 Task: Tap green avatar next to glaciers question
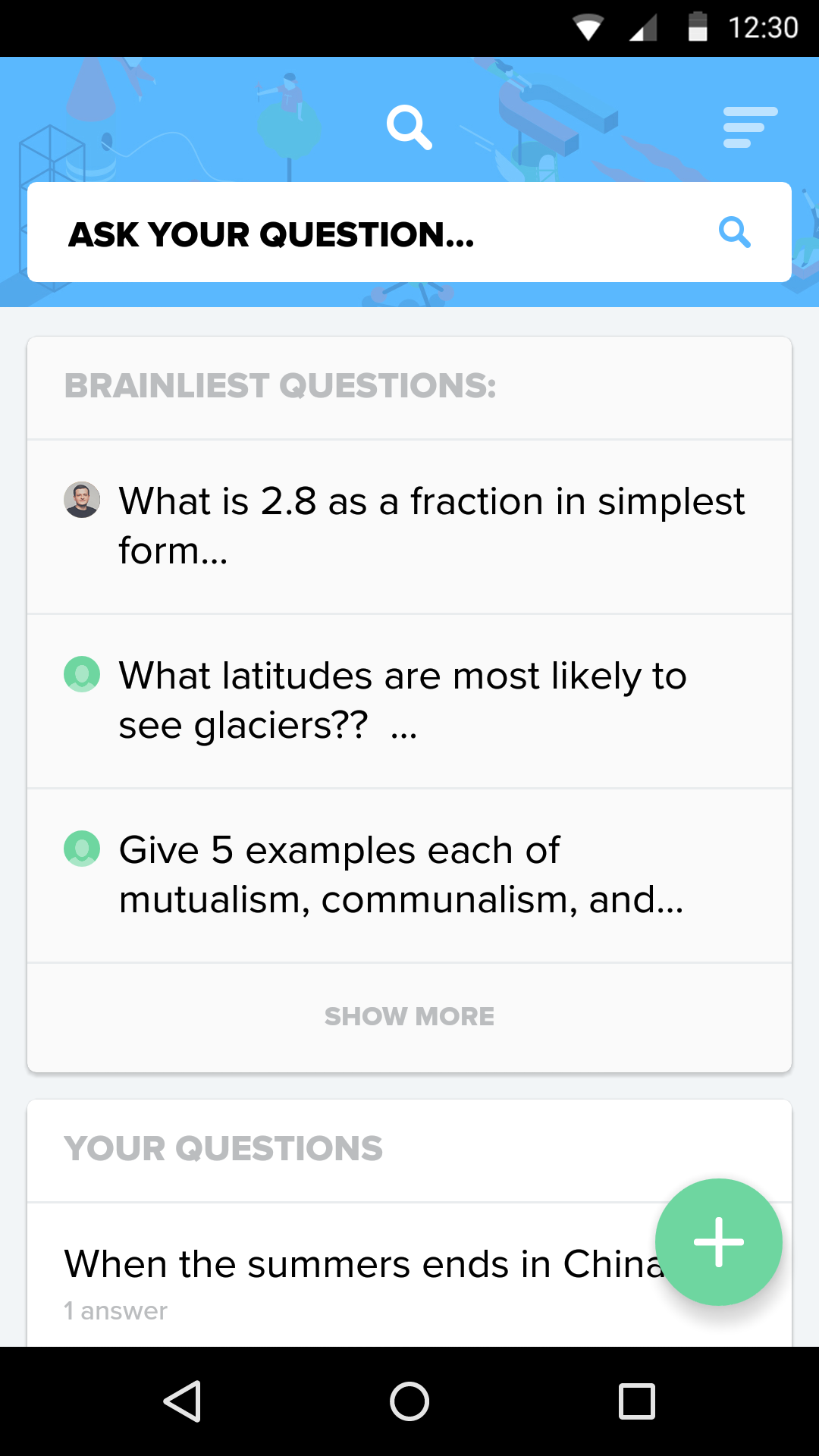pos(82,674)
